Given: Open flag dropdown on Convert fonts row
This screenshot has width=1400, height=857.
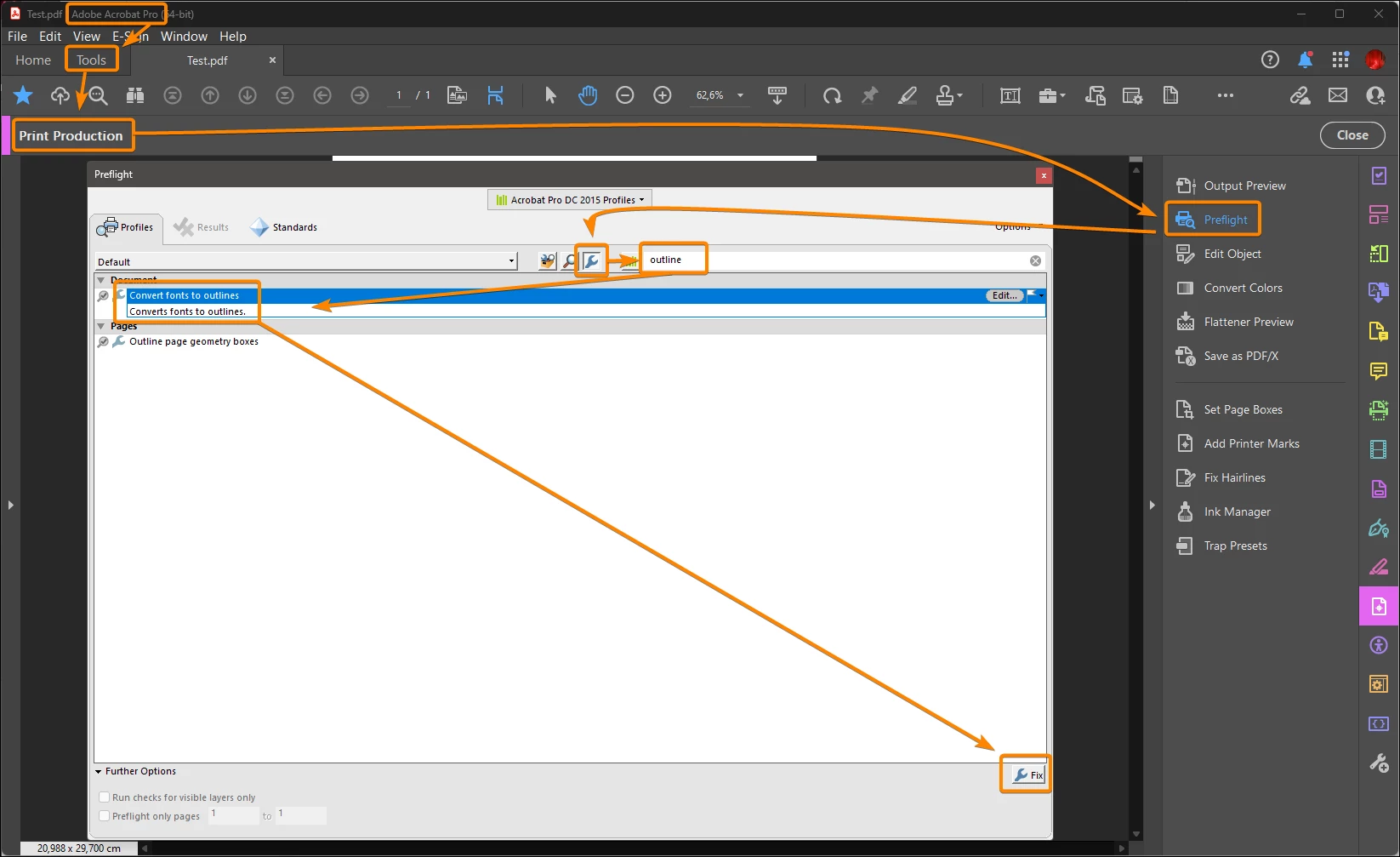Looking at the screenshot, I should point(1041,295).
